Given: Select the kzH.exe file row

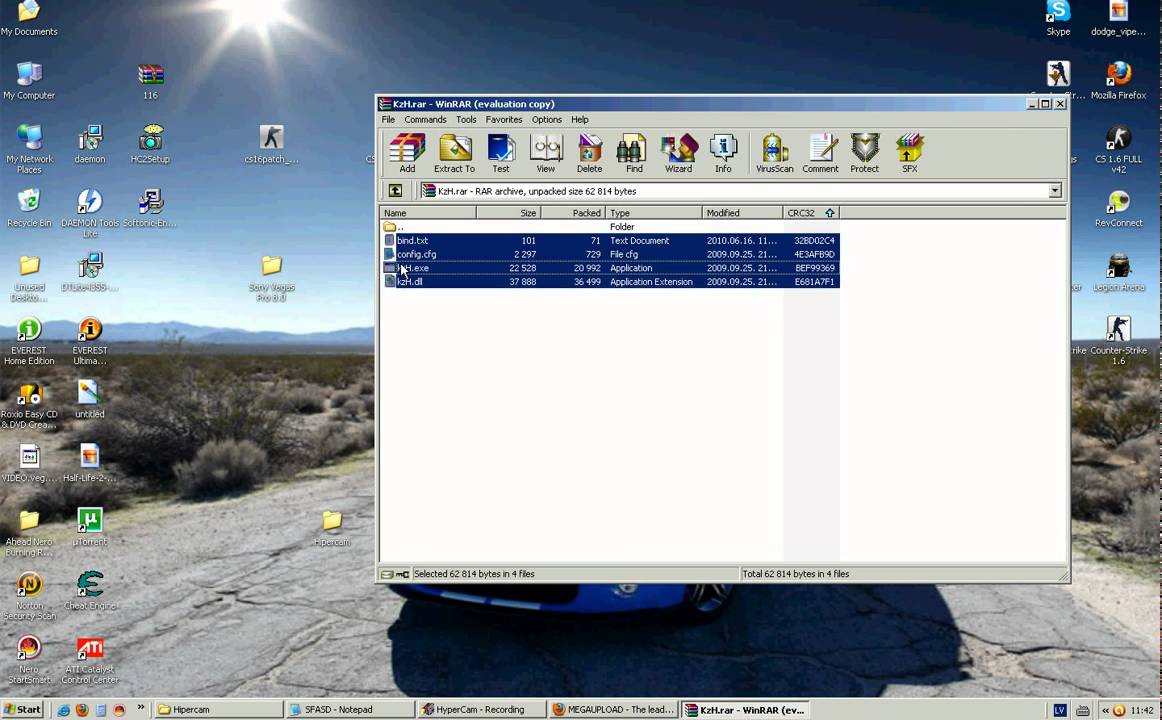Looking at the screenshot, I should (611, 268).
